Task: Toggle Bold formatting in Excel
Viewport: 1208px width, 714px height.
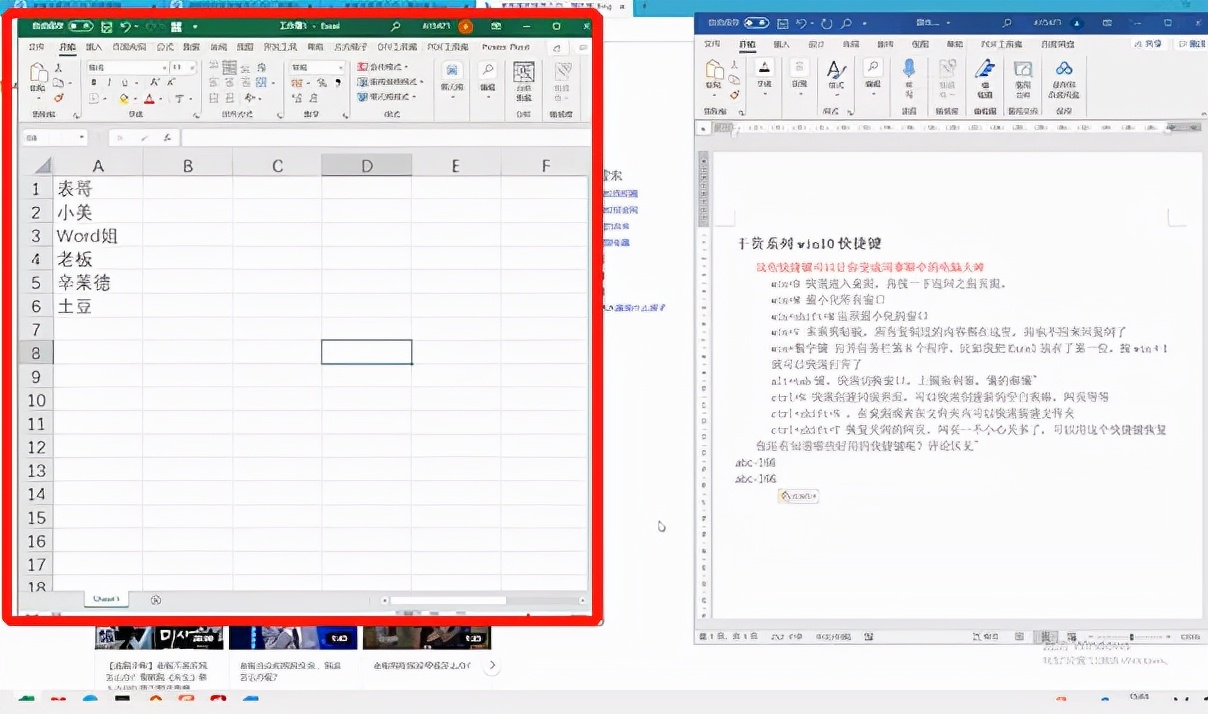Action: (92, 82)
